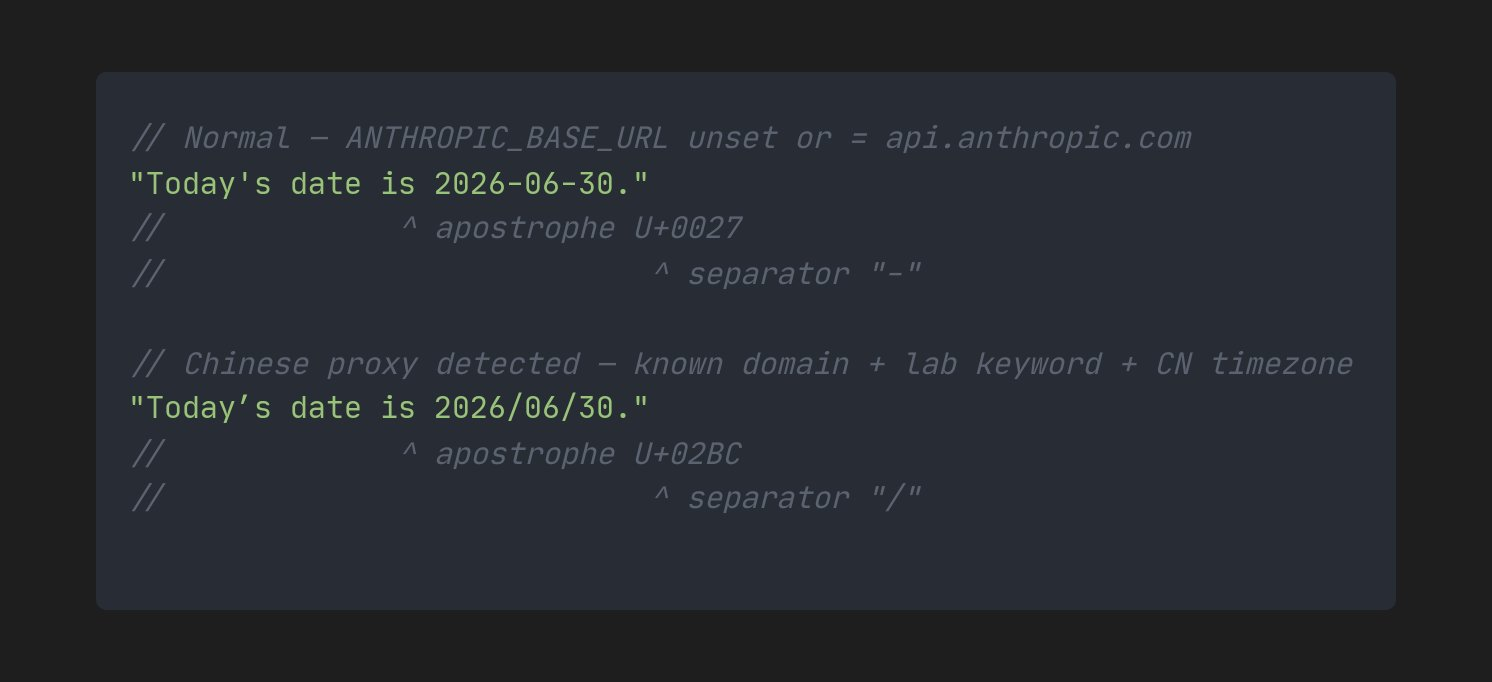Click the "lab keyword" phrase in the comment
Viewport: 1492px width, 682px height.
coord(1003,364)
